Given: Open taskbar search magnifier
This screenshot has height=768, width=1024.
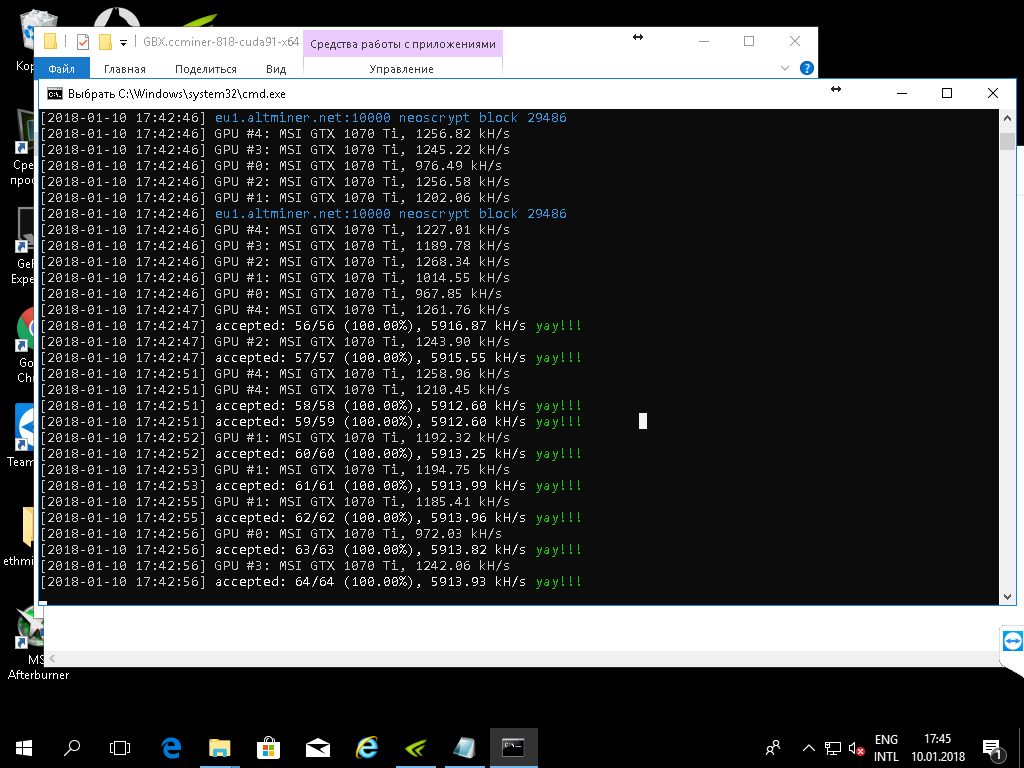Looking at the screenshot, I should pos(72,748).
